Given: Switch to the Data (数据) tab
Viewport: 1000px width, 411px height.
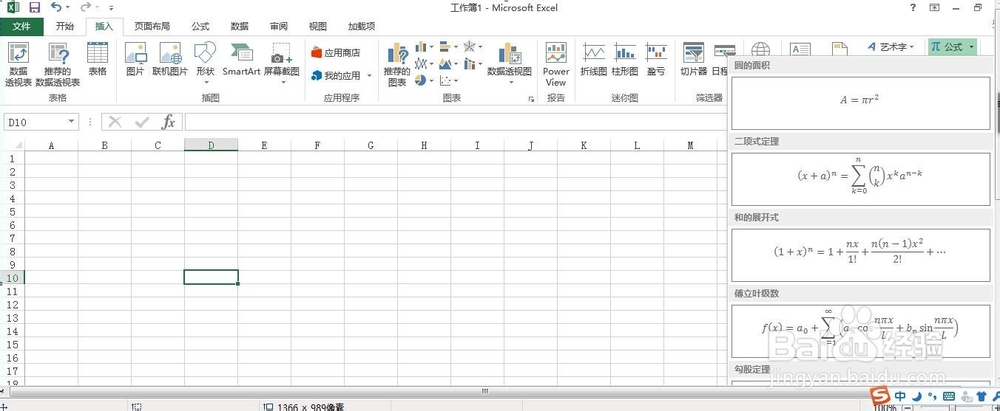Looking at the screenshot, I should (240, 26).
